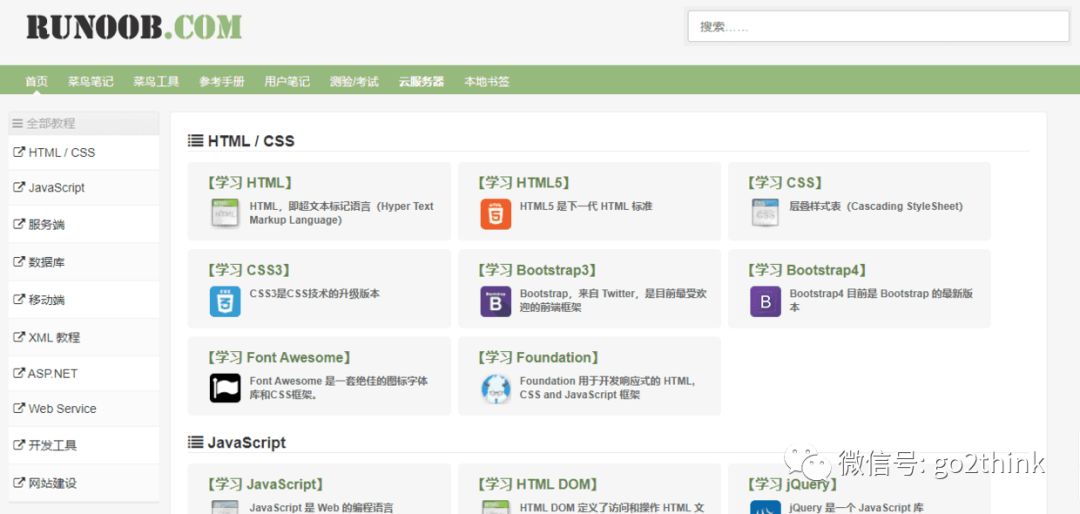The height and width of the screenshot is (514, 1080).
Task: Open the 本地书签 nav item
Action: [x=487, y=81]
